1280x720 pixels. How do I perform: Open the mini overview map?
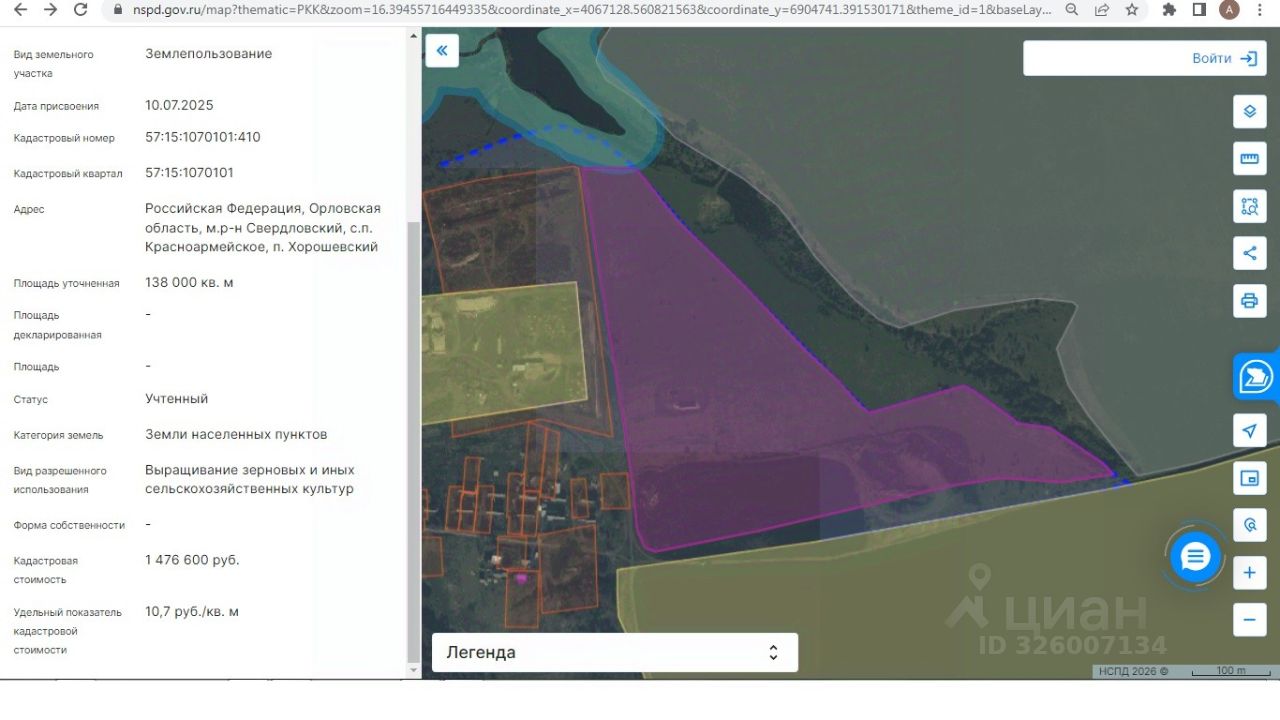[x=1249, y=478]
